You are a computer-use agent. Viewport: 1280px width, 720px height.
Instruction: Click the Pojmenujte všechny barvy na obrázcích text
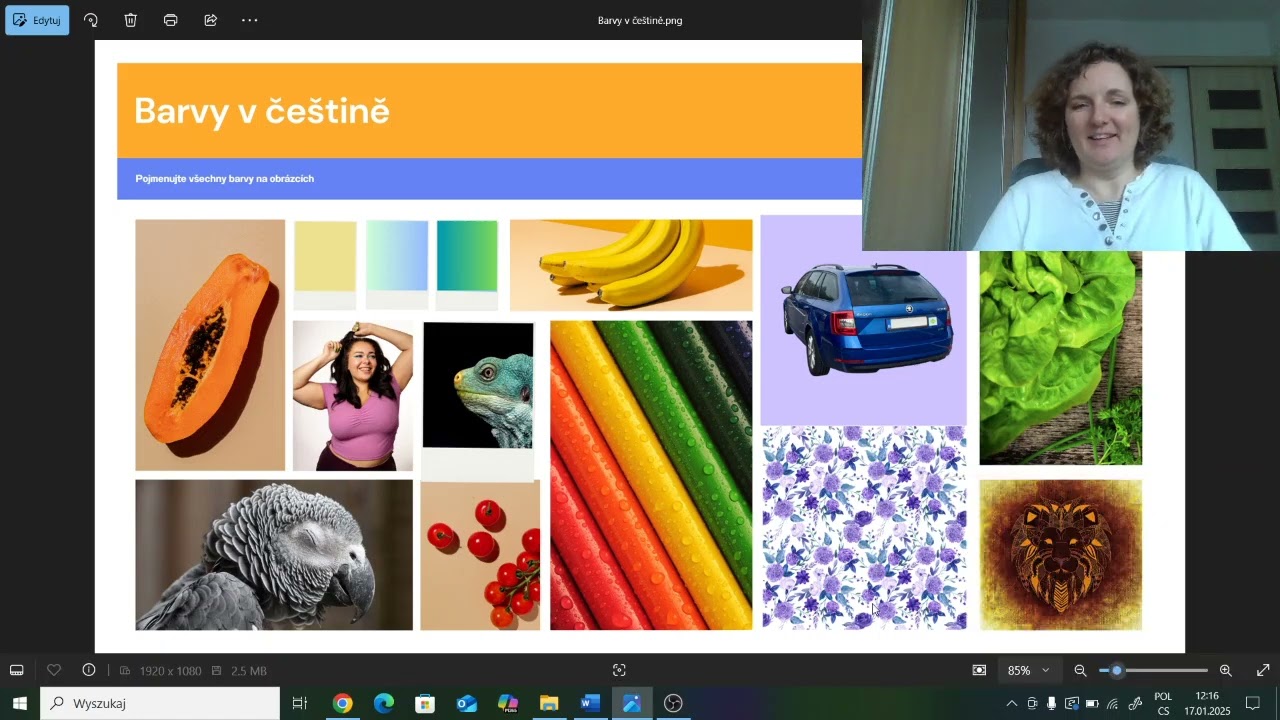click(225, 179)
